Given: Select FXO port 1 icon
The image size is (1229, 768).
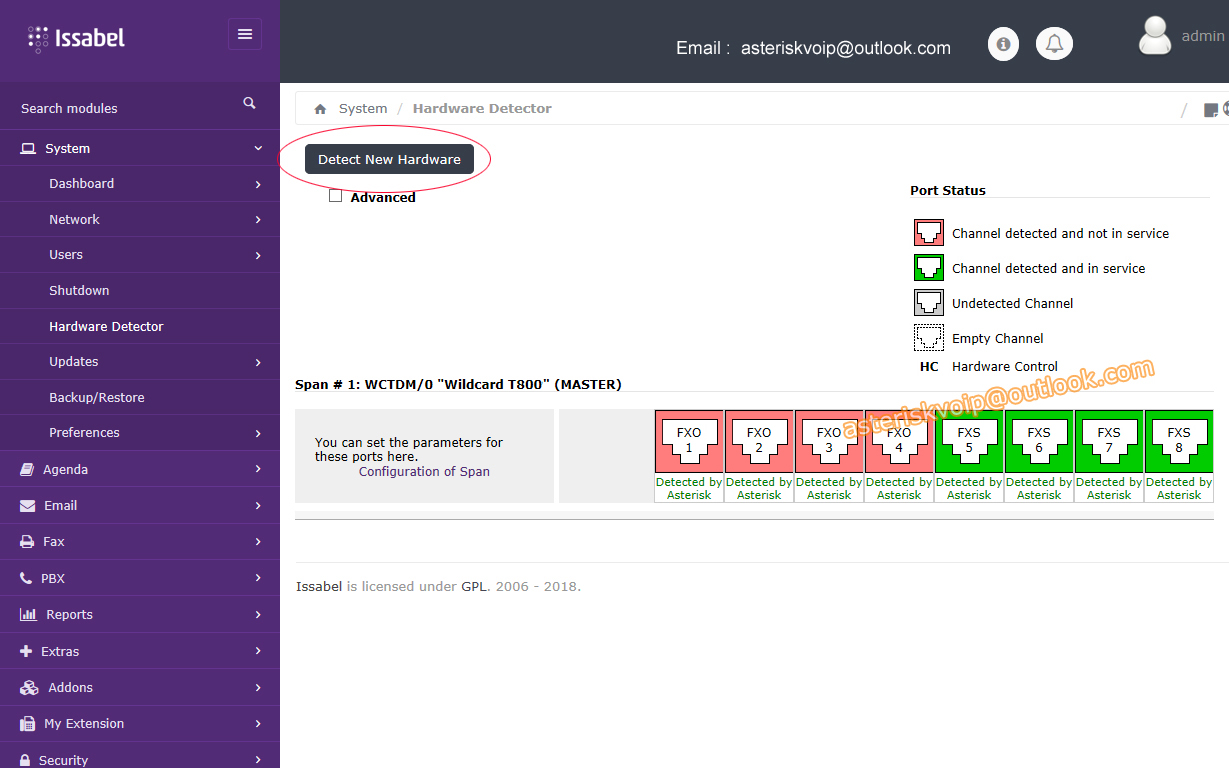Looking at the screenshot, I should pyautogui.click(x=689, y=441).
